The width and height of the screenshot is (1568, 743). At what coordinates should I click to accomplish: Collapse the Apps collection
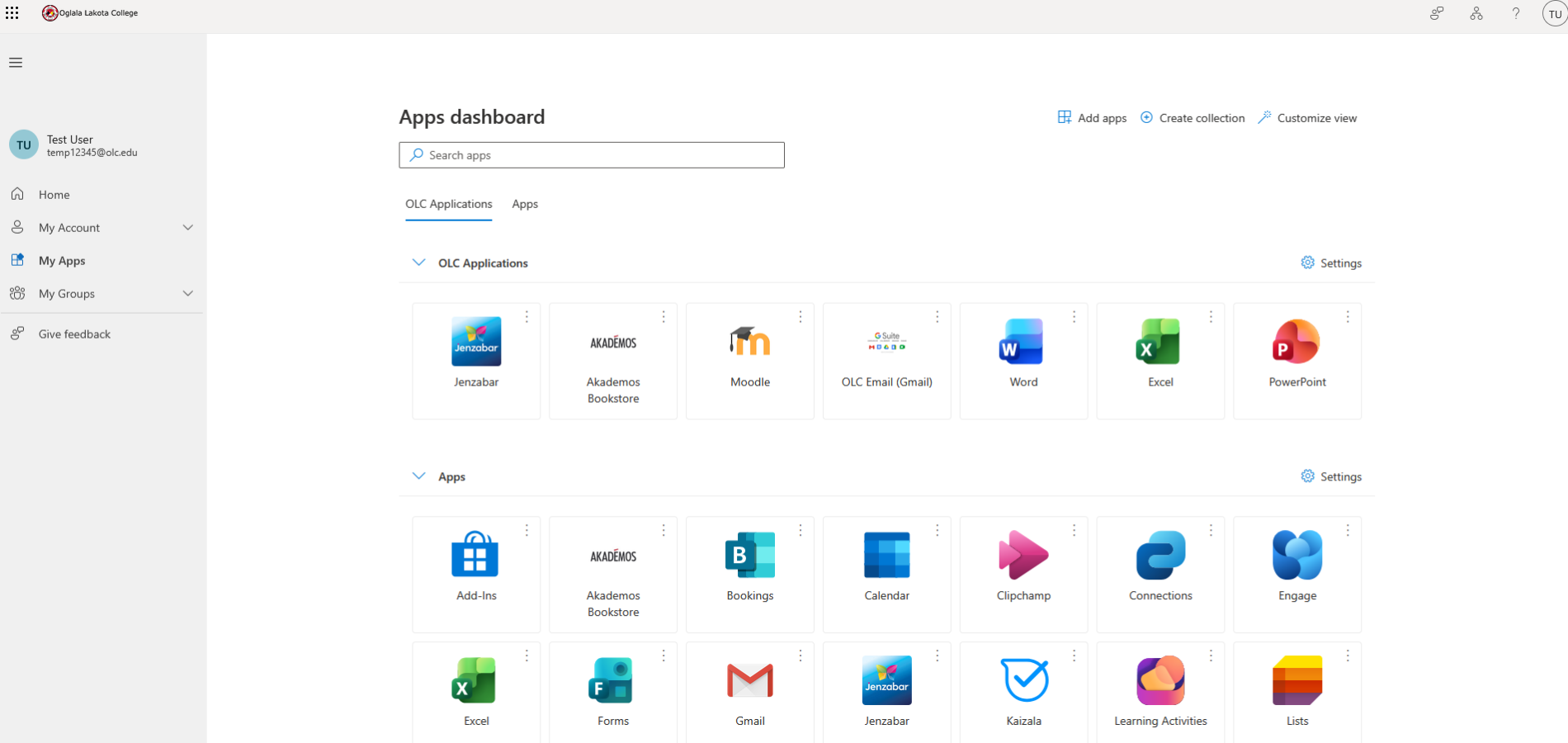[x=419, y=476]
